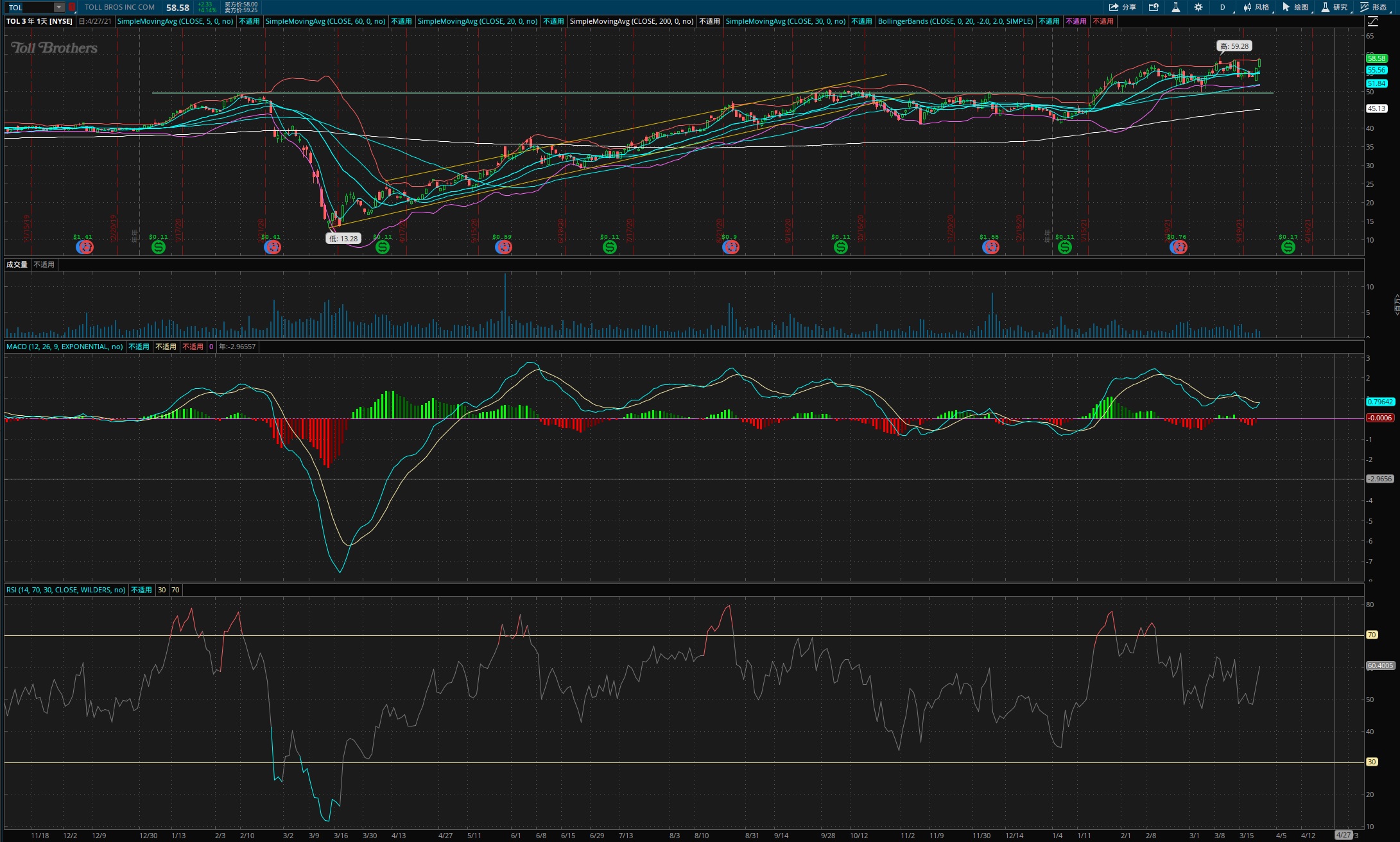The width and height of the screenshot is (1400, 842).
Task: Click the $1.41 earnings event icon
Action: (x=83, y=247)
